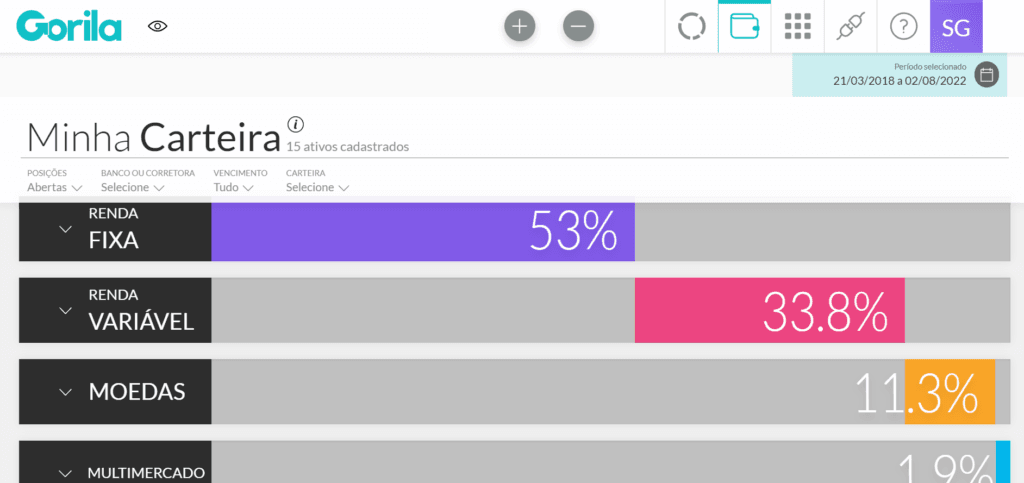Toggle the eye visibility icon
This screenshot has width=1024, height=483.
point(157,26)
